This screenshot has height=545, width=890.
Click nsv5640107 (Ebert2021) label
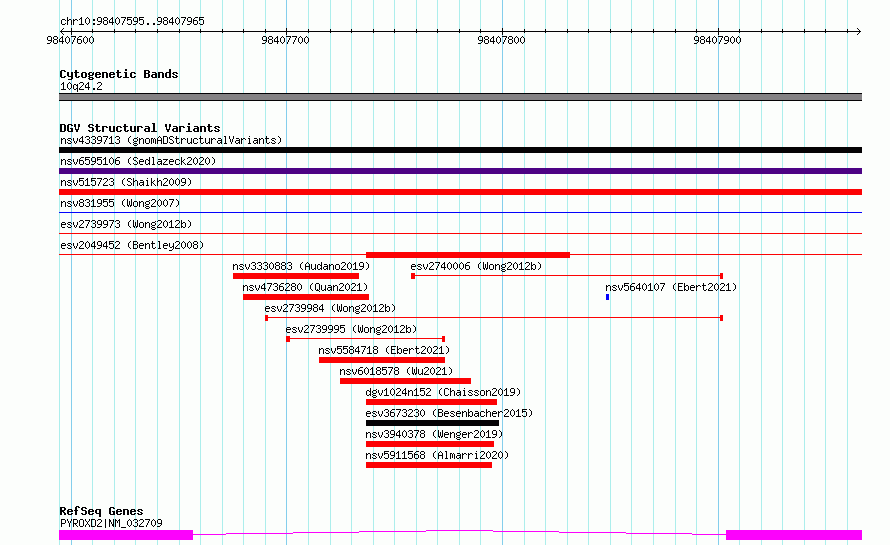pyautogui.click(x=671, y=287)
